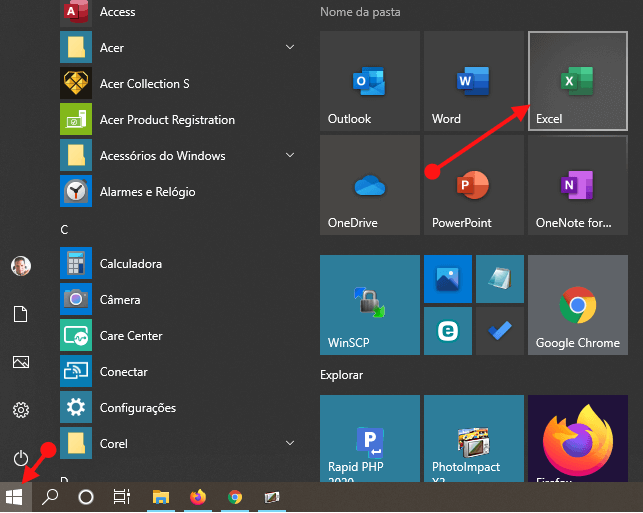Viewport: 643px width, 513px height.
Task: Click the Explorar group title
Action: (341, 375)
